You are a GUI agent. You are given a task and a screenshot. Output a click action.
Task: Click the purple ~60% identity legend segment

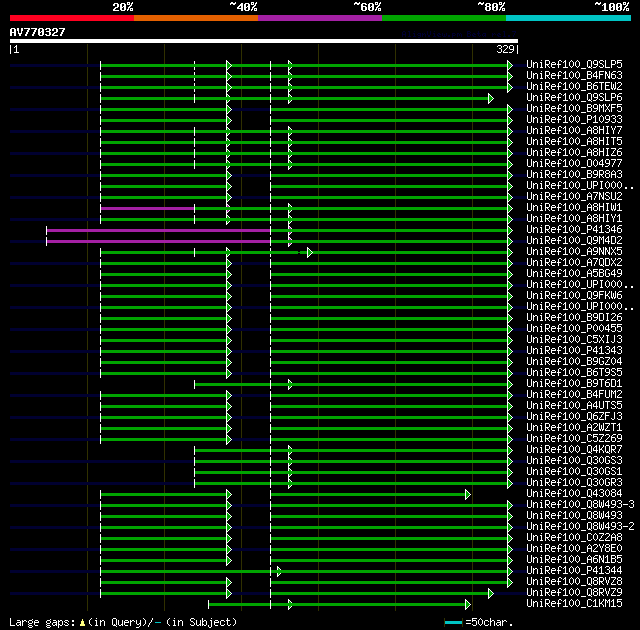click(320, 18)
